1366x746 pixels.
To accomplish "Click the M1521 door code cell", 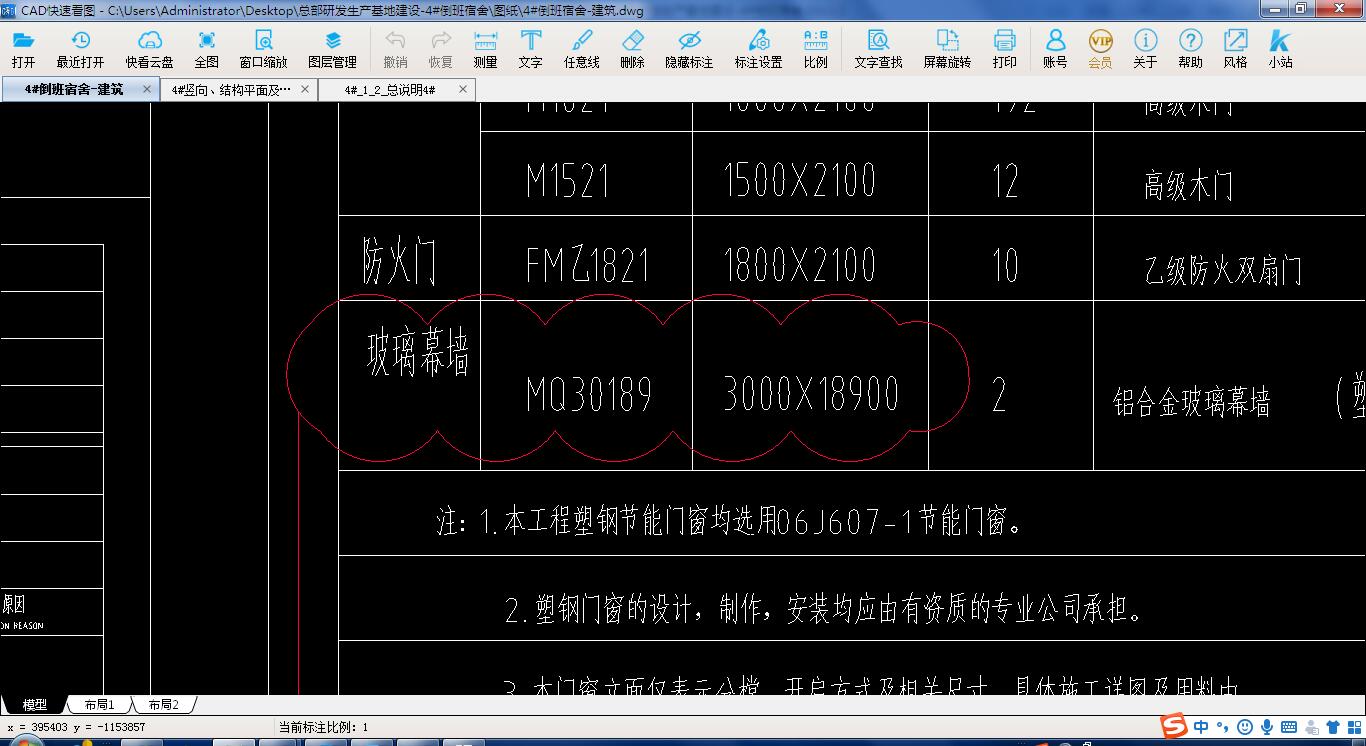I will (568, 181).
